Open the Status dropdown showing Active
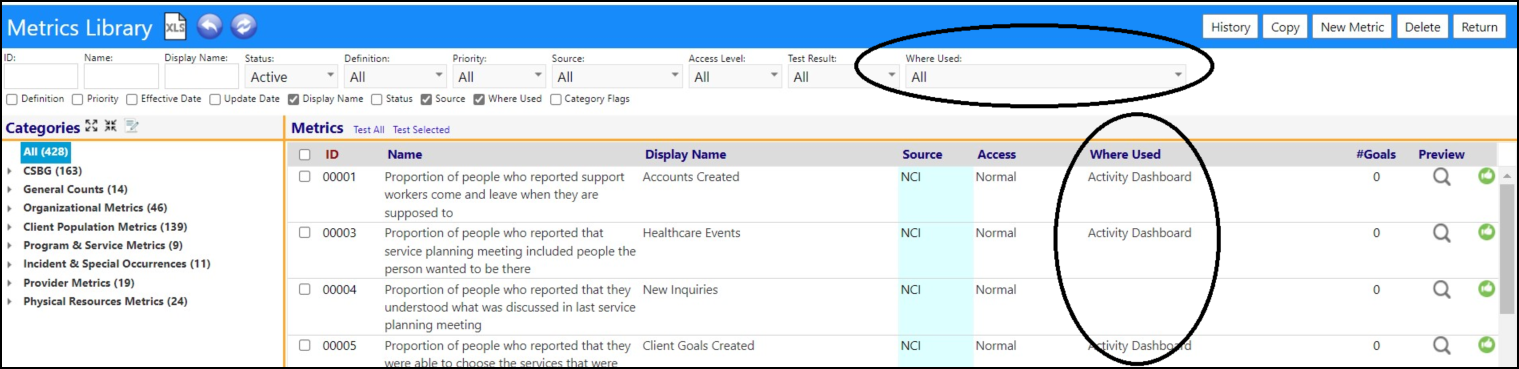 [291, 77]
